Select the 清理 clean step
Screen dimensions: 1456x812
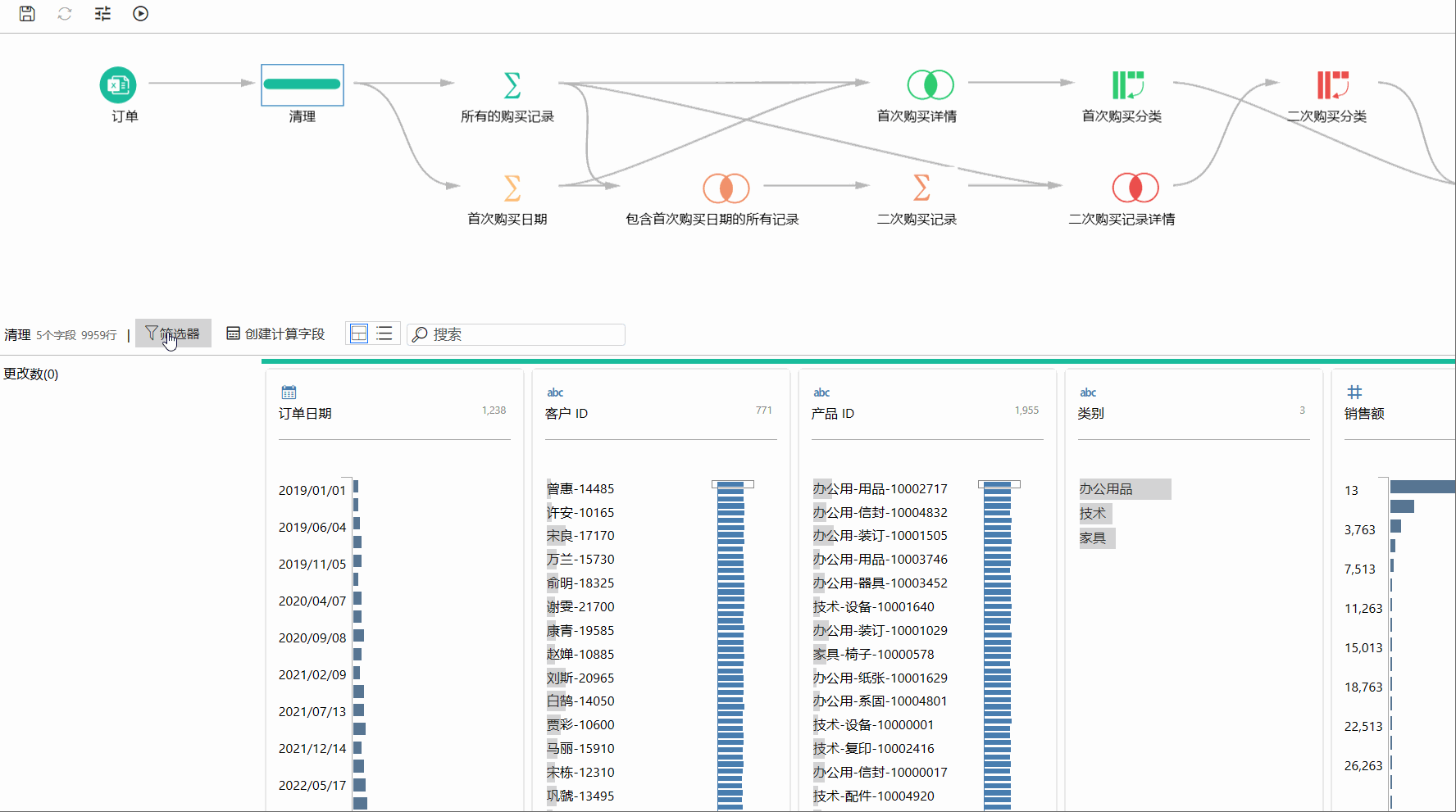click(x=303, y=84)
